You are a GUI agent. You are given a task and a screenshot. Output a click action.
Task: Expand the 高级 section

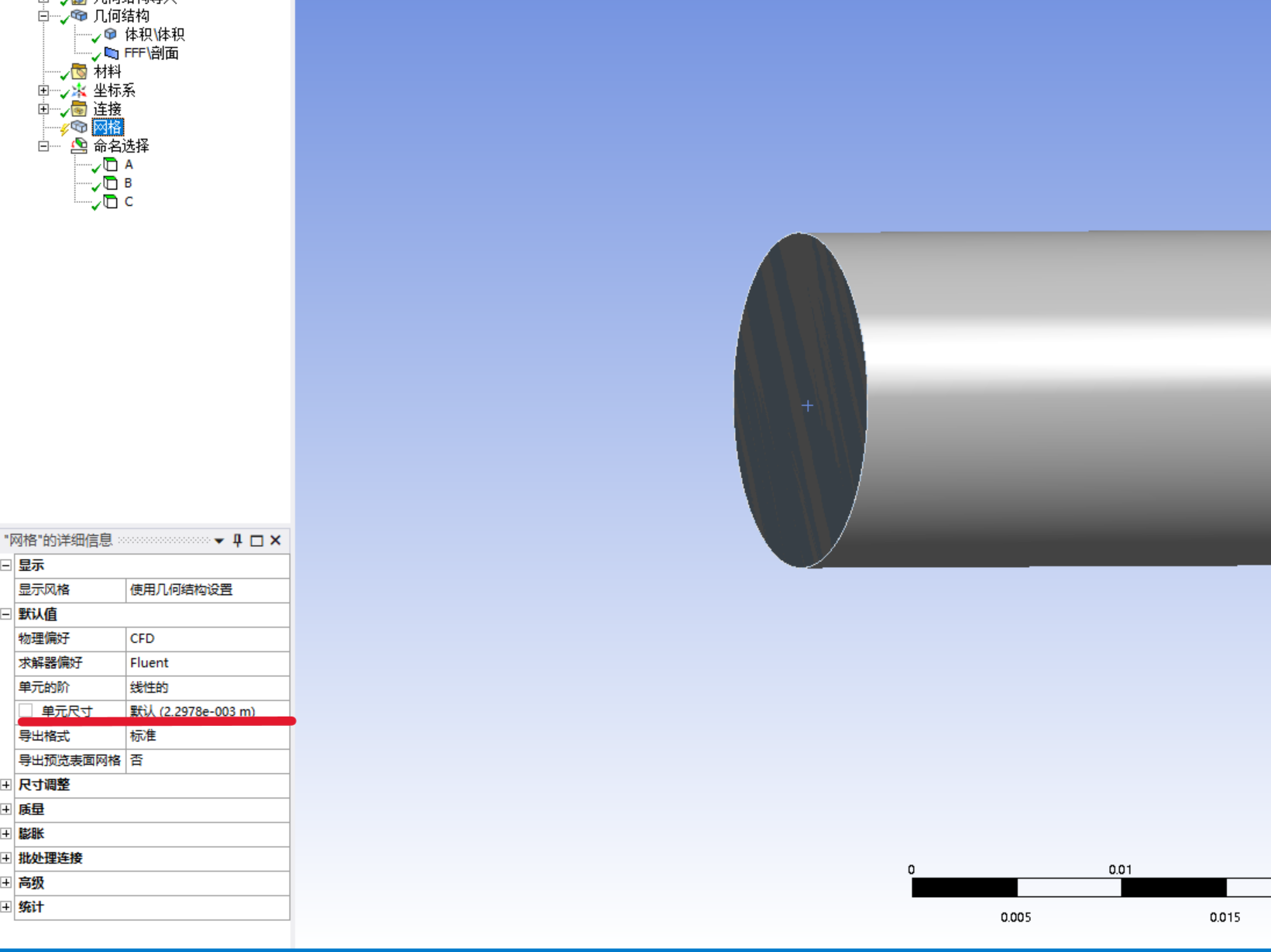[6, 882]
